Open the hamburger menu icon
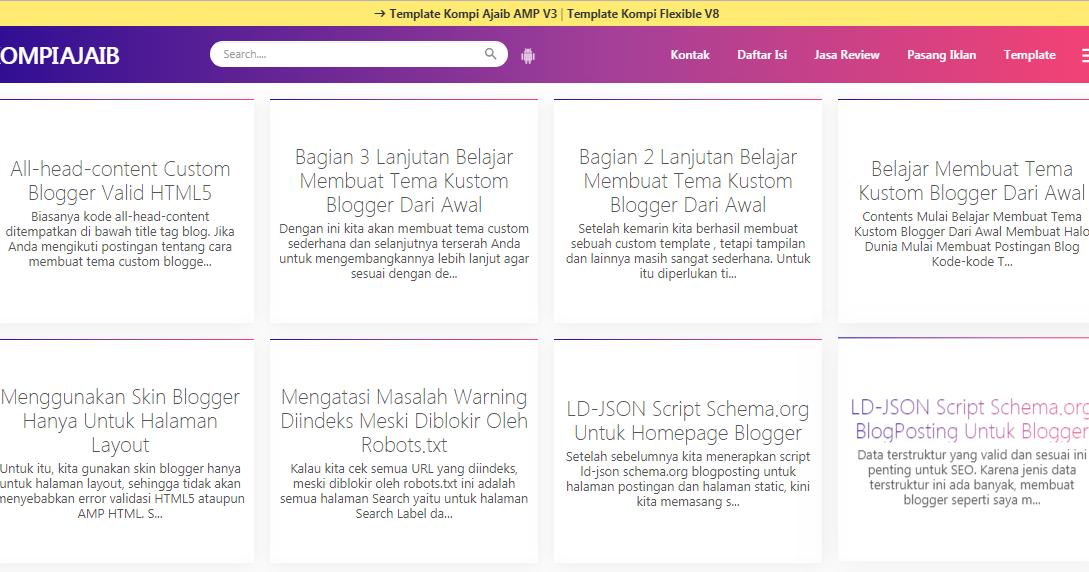The width and height of the screenshot is (1089, 572). (1085, 55)
